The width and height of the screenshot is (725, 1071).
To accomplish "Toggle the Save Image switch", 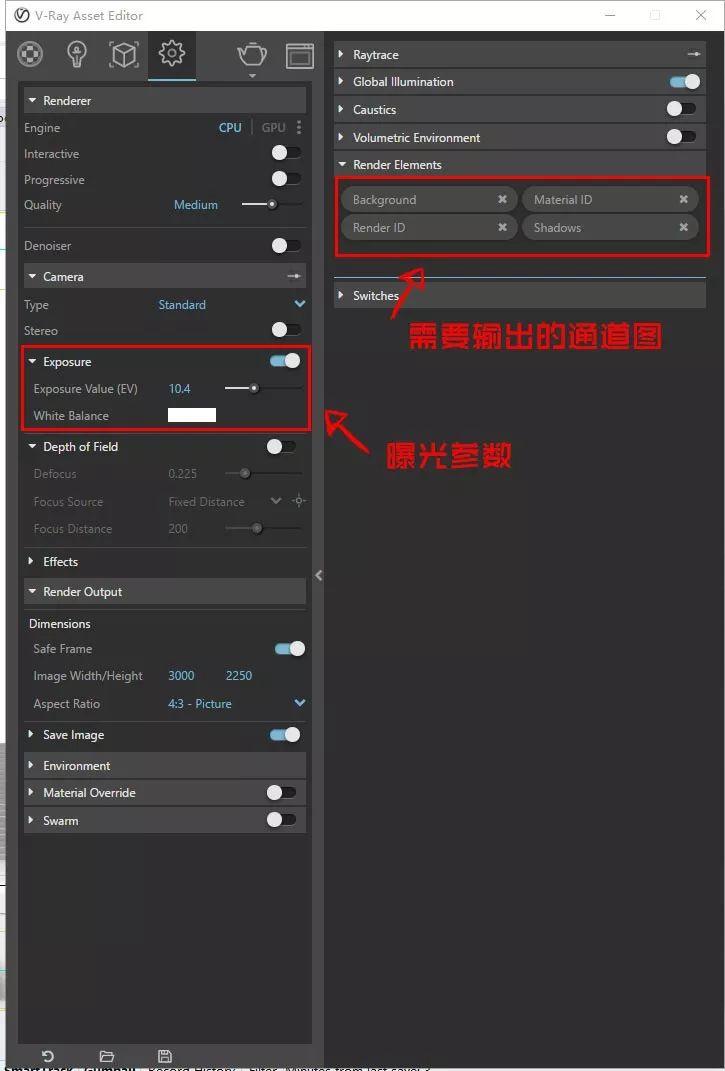I will [x=286, y=735].
